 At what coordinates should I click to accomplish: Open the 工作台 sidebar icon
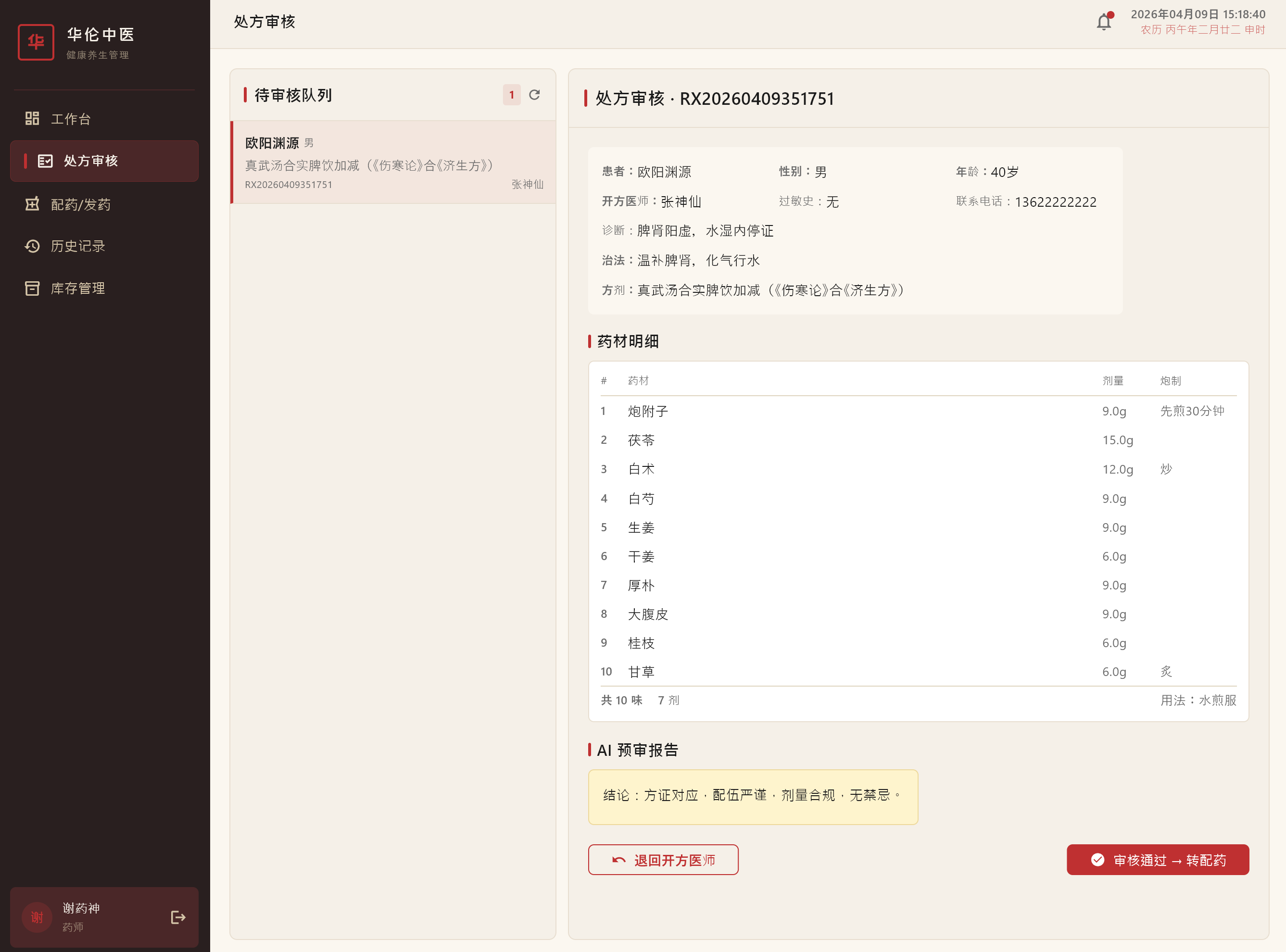tap(32, 119)
